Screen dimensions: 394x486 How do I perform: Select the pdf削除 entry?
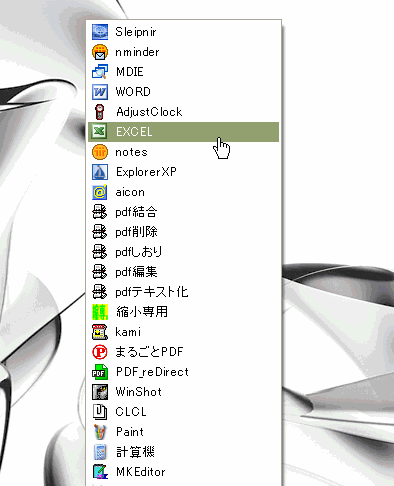pos(183,232)
